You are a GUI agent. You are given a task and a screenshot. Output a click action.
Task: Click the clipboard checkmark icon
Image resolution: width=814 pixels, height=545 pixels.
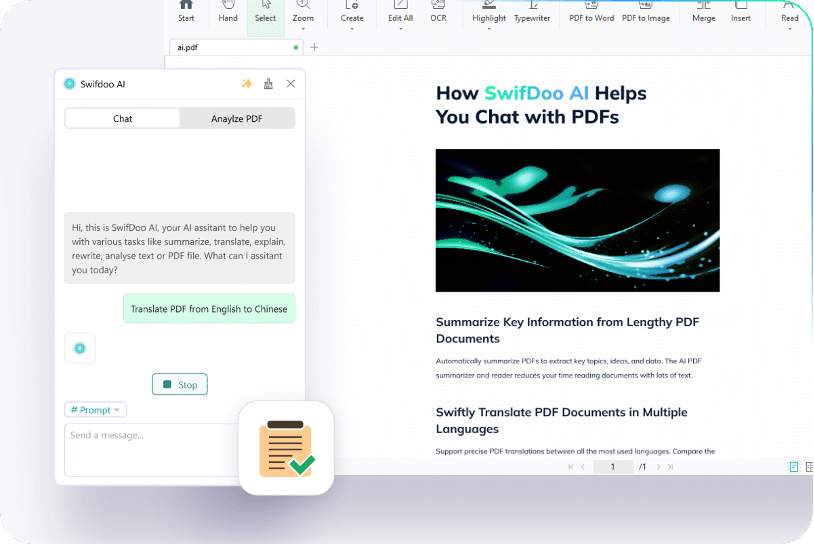[x=287, y=448]
